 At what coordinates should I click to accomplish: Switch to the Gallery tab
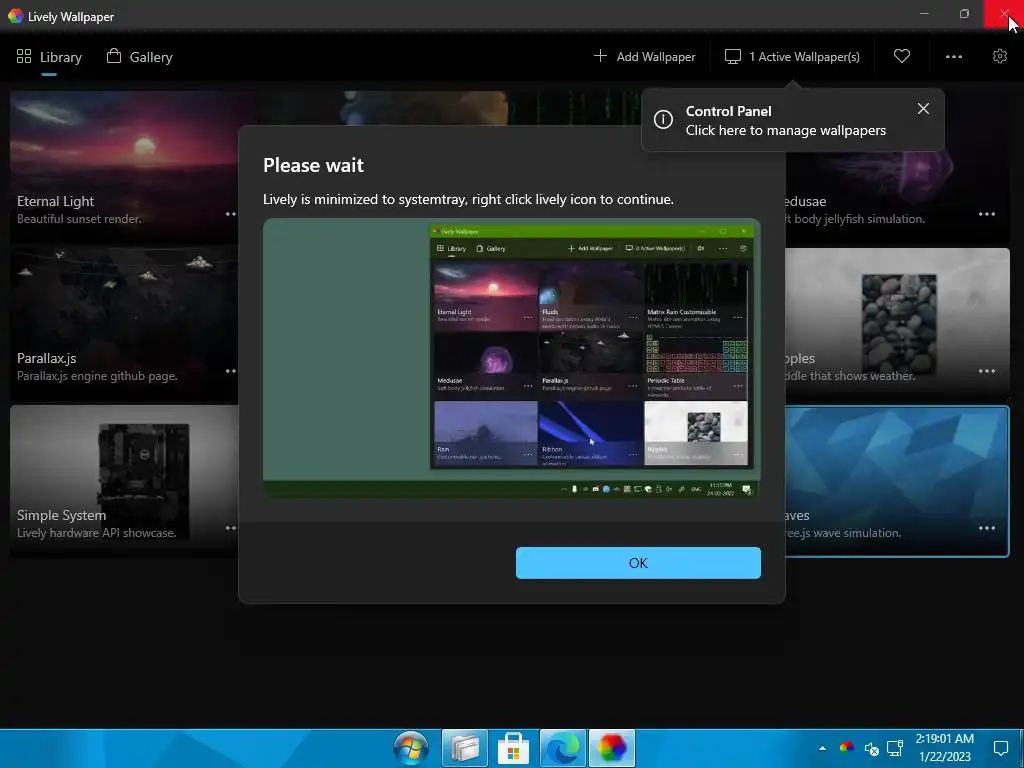(x=140, y=57)
